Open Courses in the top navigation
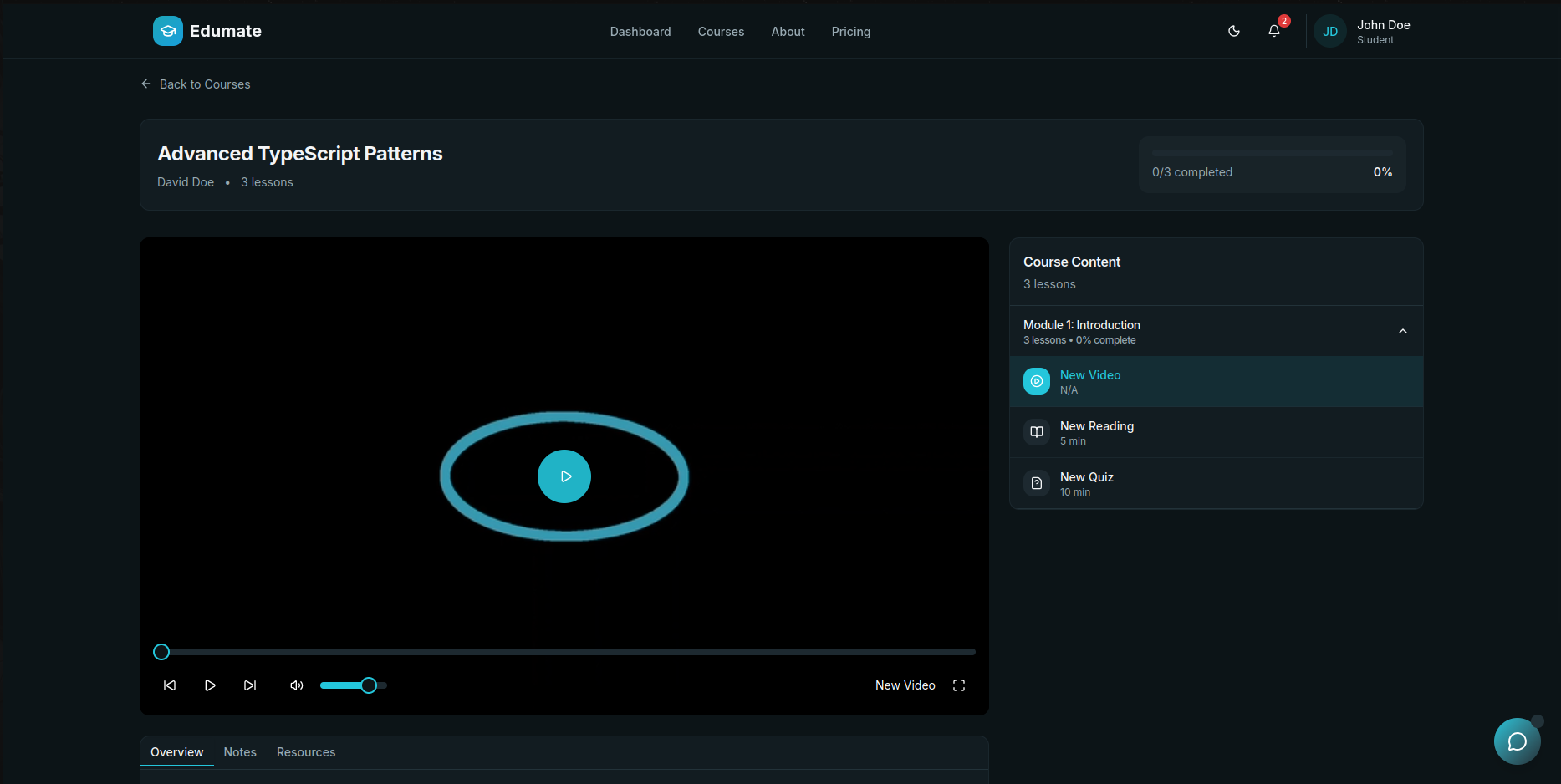This screenshot has width=1561, height=784. click(721, 32)
